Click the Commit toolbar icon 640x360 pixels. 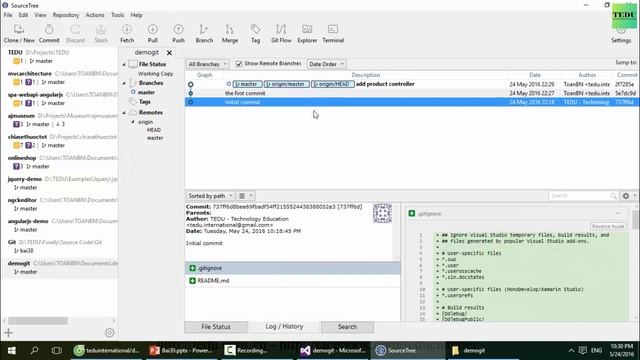[49, 33]
